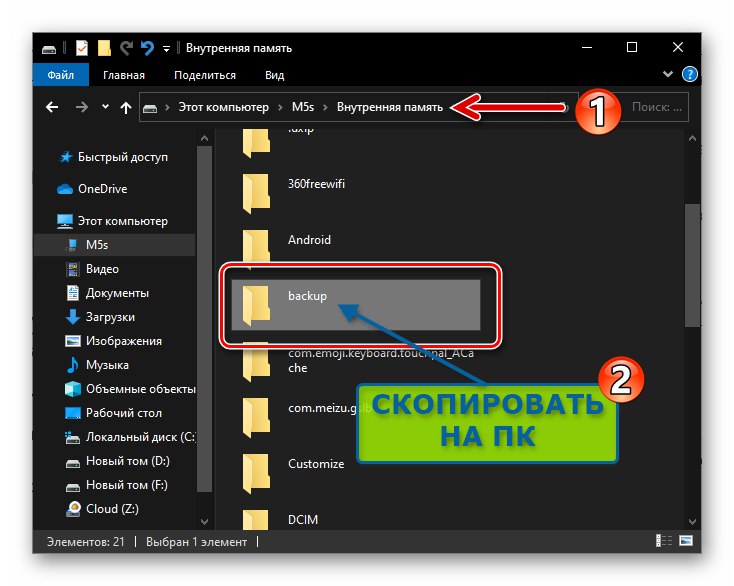Click the New folder icon in the title bar
Viewport: 734px width, 586px height.
104,48
